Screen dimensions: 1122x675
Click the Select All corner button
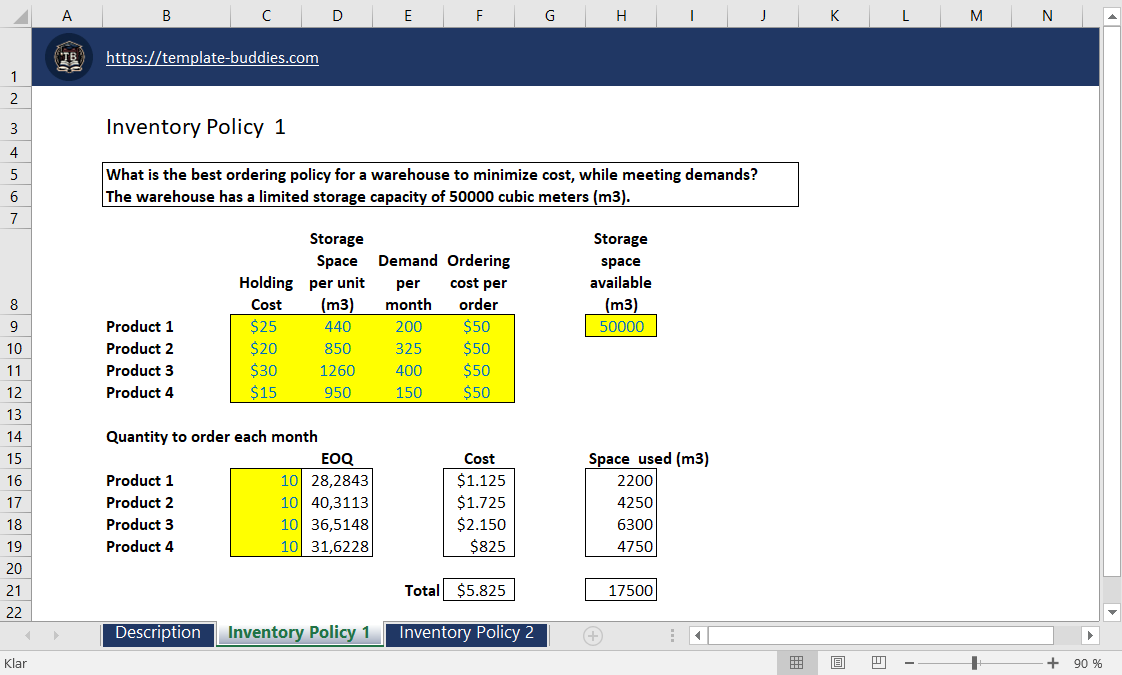[15, 15]
